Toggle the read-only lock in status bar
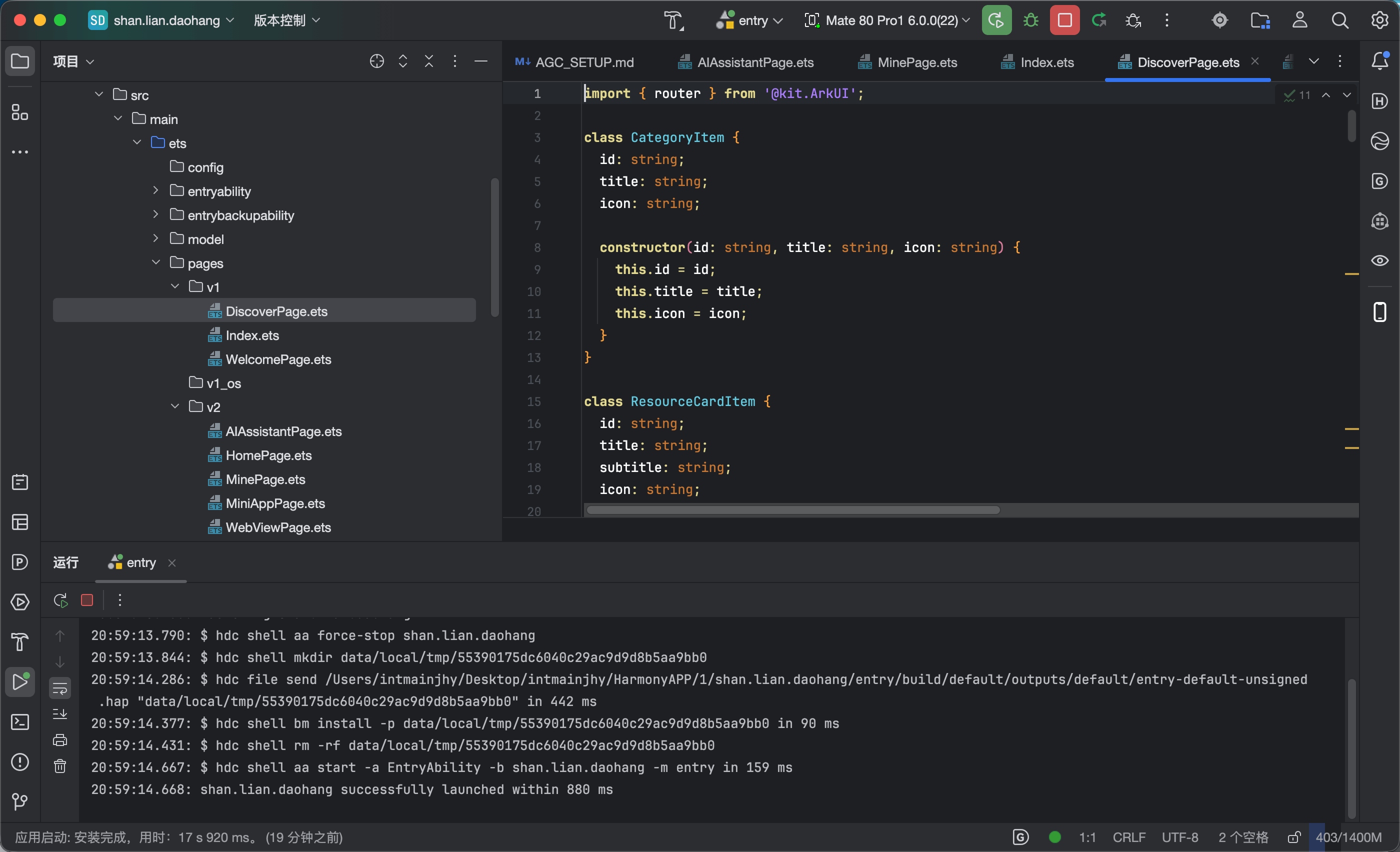Viewport: 1400px width, 852px height. click(1294, 837)
